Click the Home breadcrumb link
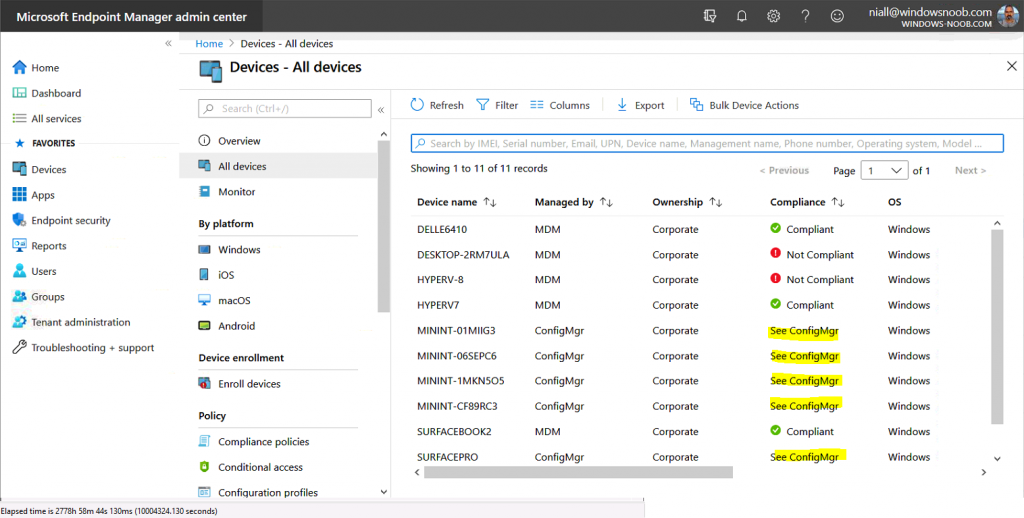Viewport: 1024px width, 518px height. click(x=209, y=44)
